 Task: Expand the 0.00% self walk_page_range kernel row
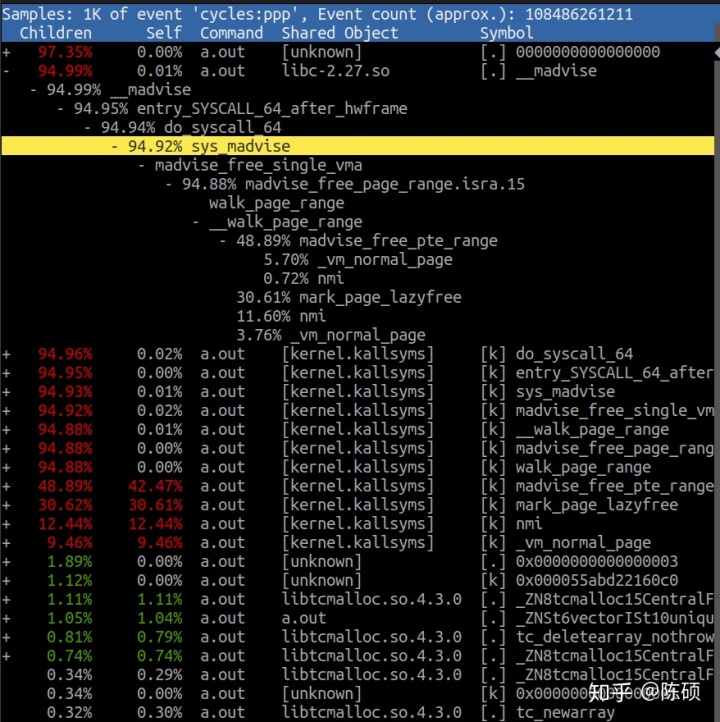tap(6, 467)
